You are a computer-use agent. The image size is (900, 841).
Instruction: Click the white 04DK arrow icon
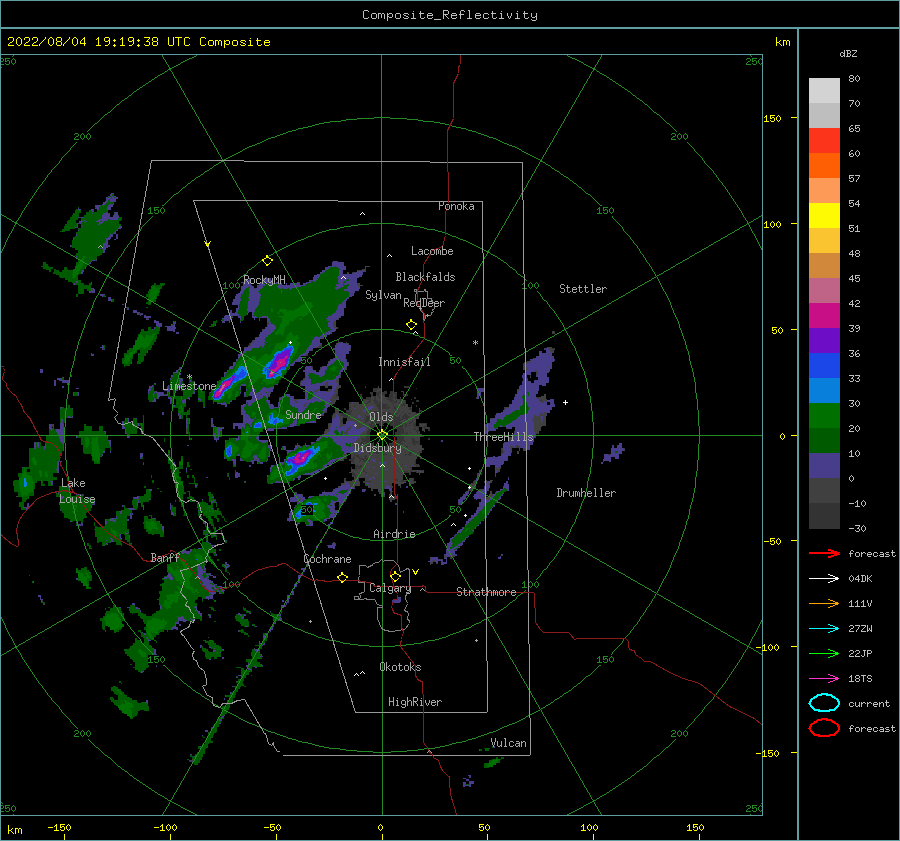pyautogui.click(x=824, y=579)
